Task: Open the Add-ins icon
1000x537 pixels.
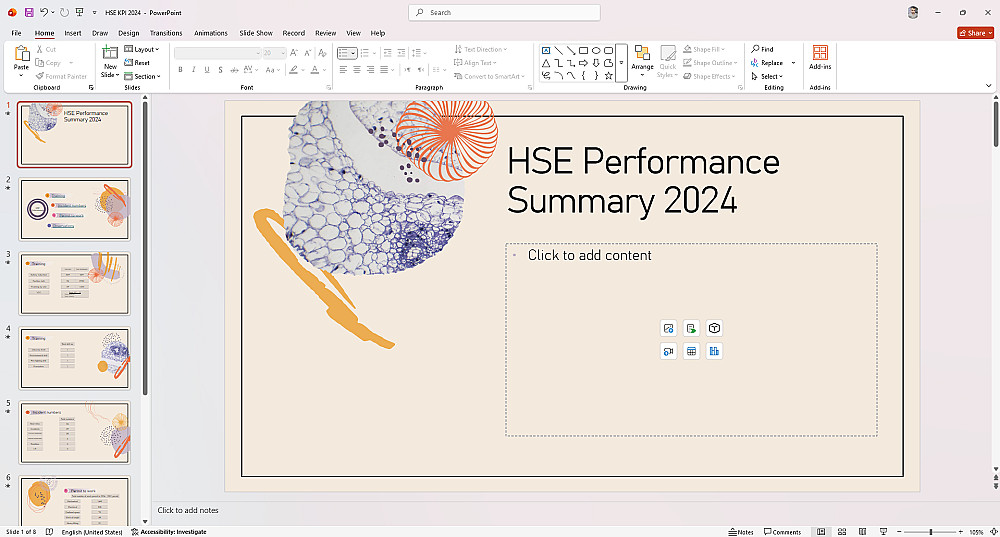Action: tap(820, 52)
